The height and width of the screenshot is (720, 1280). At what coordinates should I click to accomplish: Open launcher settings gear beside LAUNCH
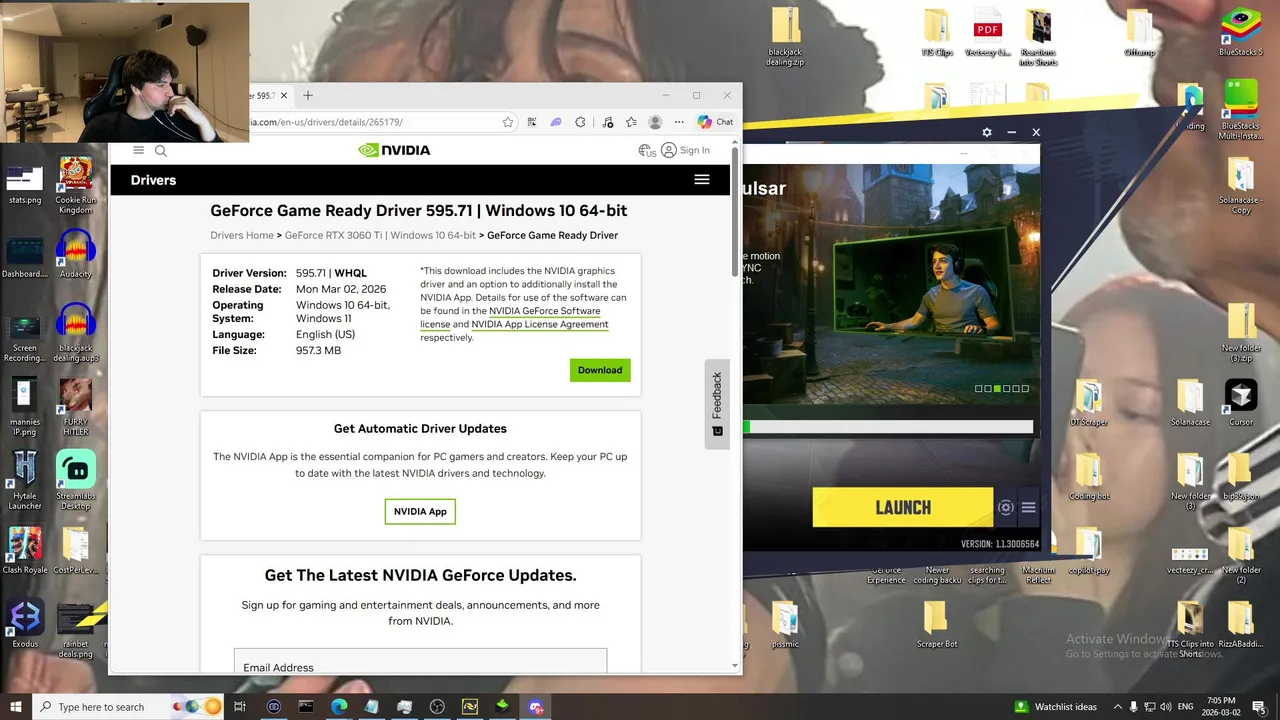coord(1006,508)
